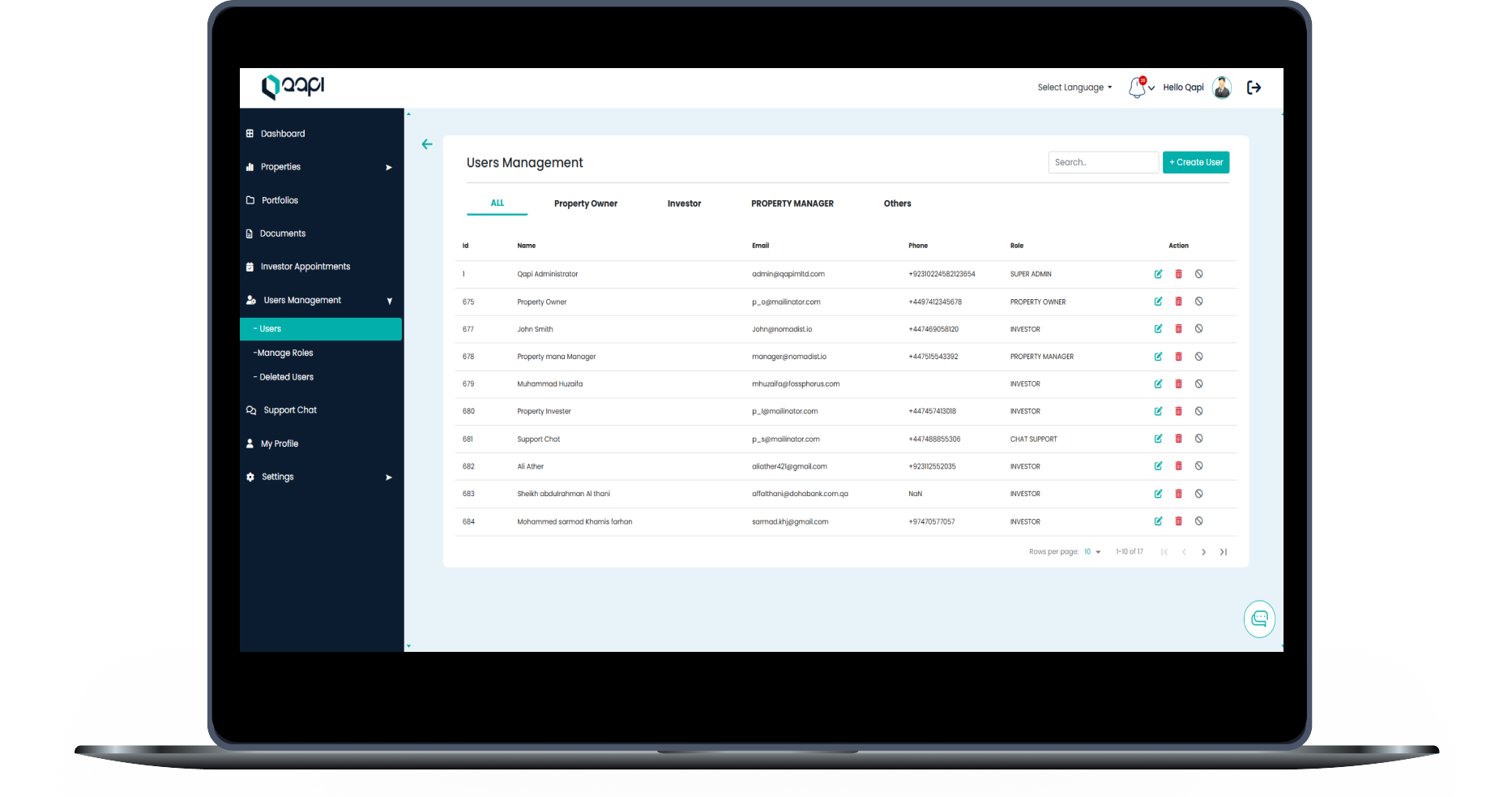Click the logout icon in header

[x=1254, y=88]
